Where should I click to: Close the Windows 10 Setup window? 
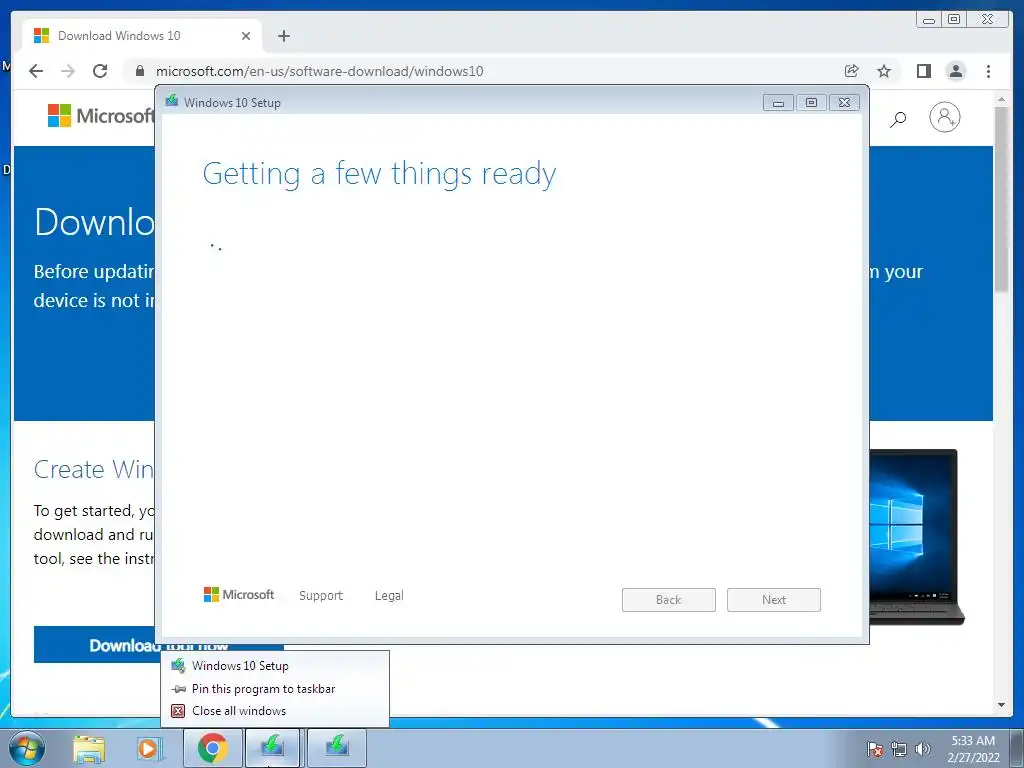point(844,103)
